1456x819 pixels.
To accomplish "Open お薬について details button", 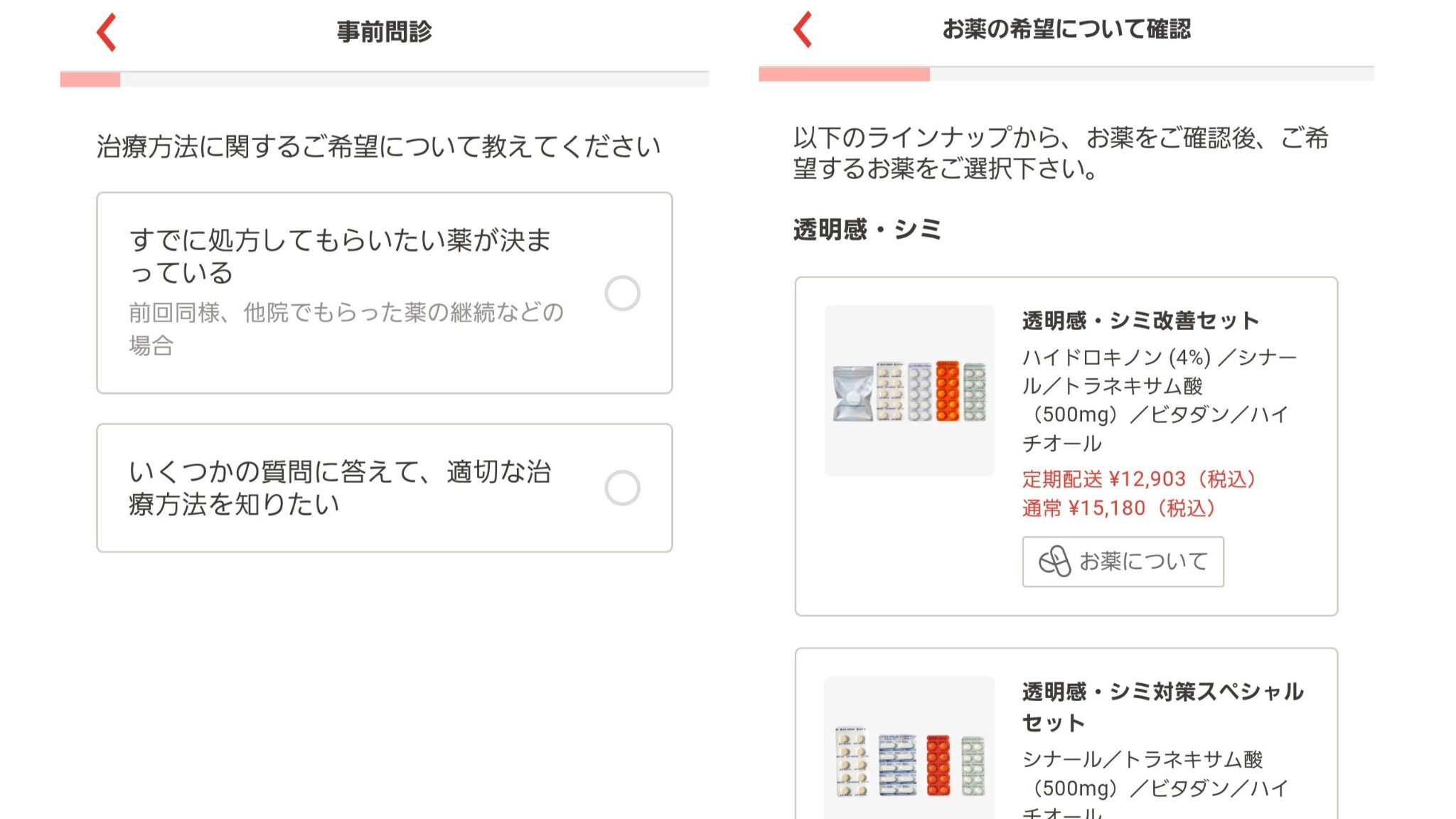I will tap(1123, 562).
